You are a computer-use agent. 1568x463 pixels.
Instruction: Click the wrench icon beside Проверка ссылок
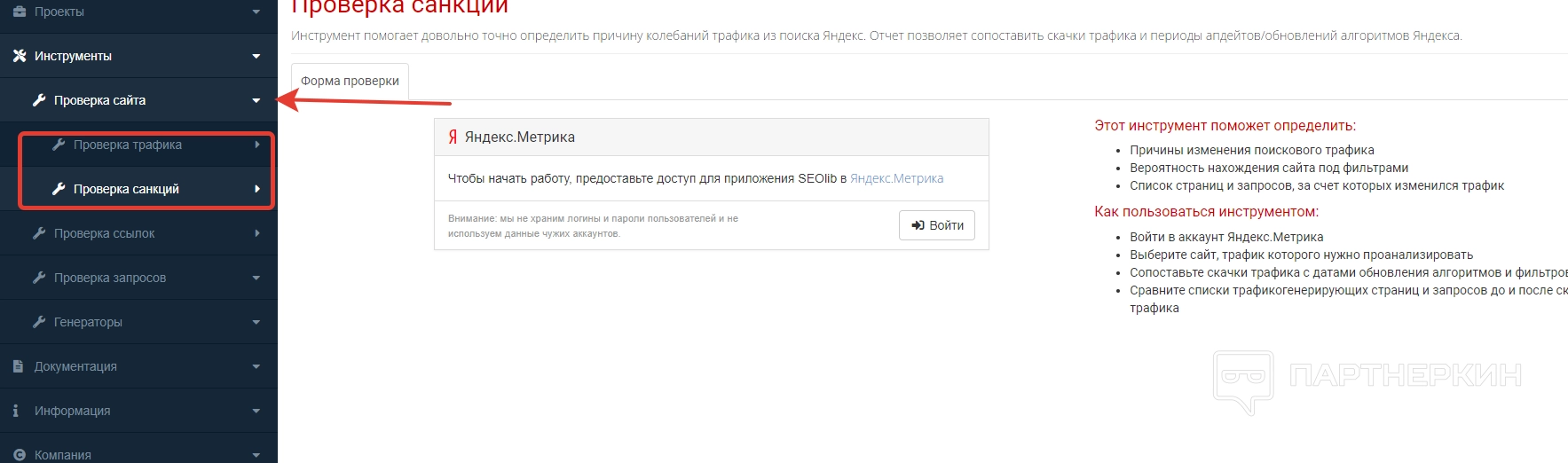pos(39,233)
